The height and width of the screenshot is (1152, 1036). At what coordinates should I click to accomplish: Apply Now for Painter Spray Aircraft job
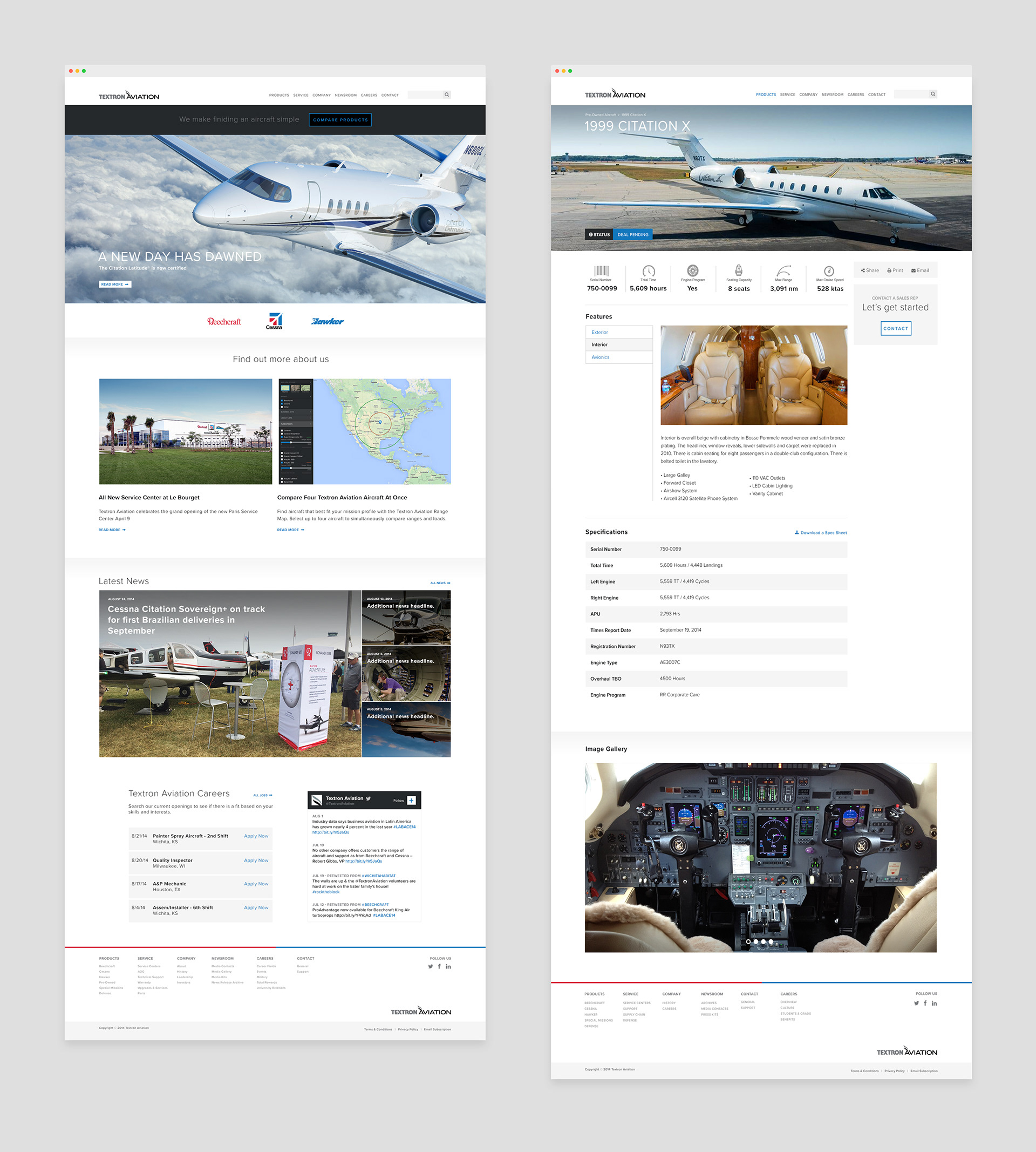[x=256, y=836]
